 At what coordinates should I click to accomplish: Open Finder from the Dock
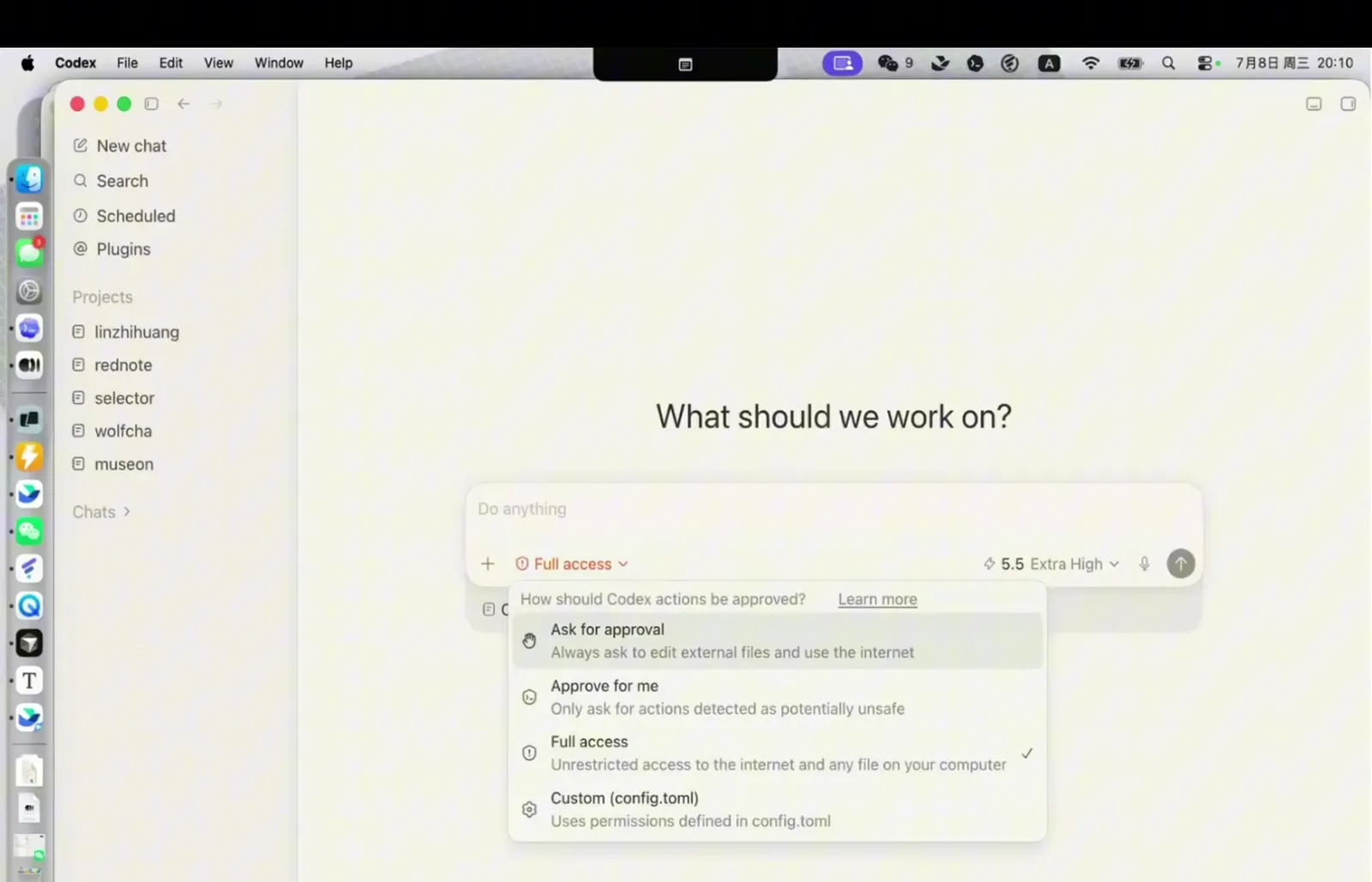click(29, 178)
